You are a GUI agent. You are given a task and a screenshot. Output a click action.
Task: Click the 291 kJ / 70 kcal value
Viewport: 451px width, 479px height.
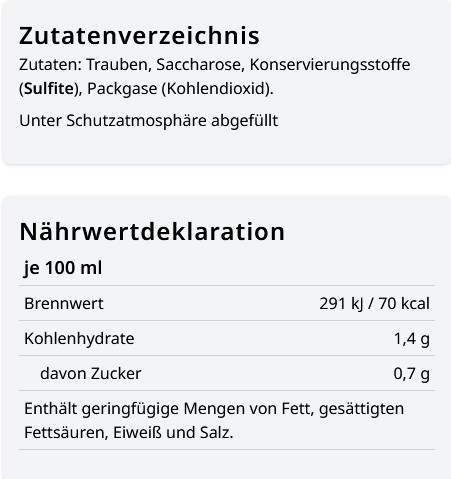374,304
